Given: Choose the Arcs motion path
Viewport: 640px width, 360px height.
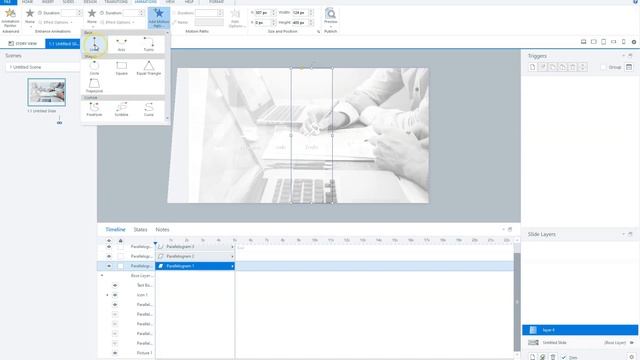Looking at the screenshot, I should [x=121, y=44].
